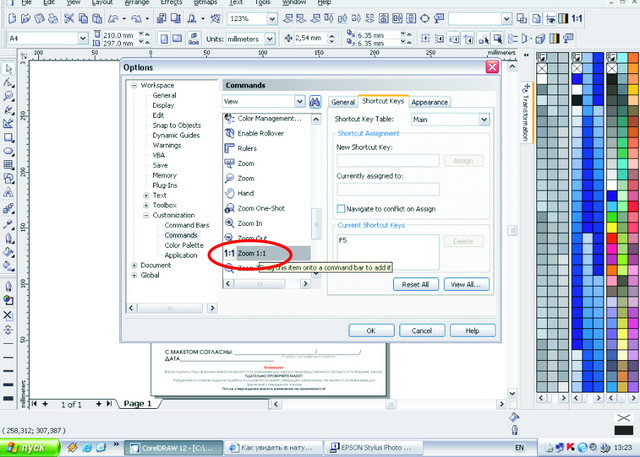The image size is (640, 457).
Task: Cut the selection with the scissors icon
Action: click(69, 18)
